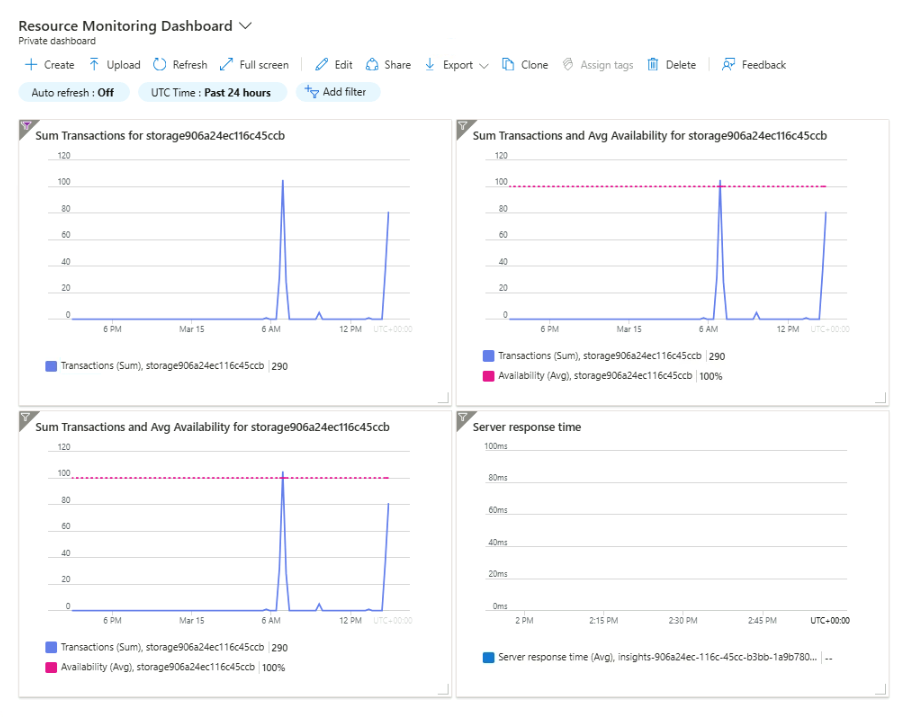Refresh the dashboard using the Refresh icon
The width and height of the screenshot is (911, 717).
[160, 65]
